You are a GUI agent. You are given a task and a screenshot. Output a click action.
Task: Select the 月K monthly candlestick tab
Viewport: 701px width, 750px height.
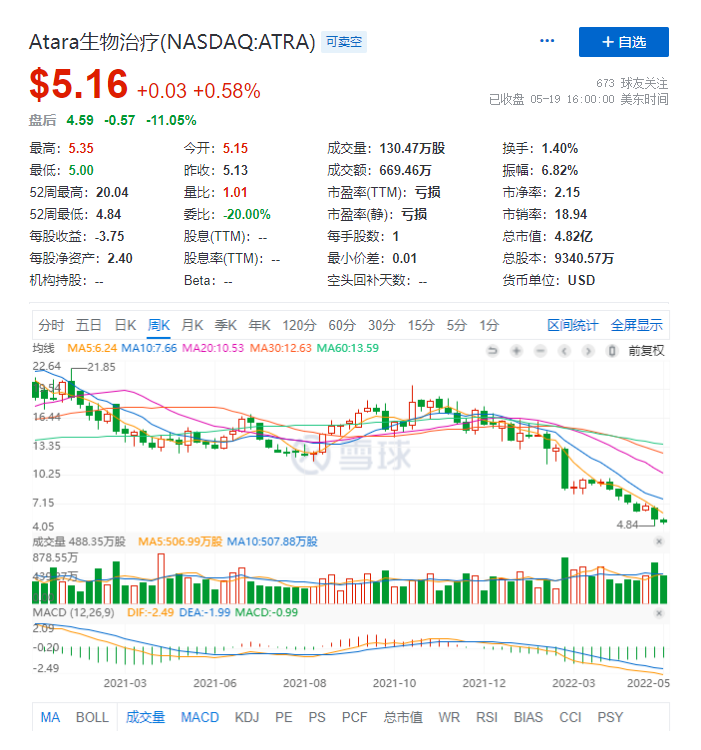(192, 325)
